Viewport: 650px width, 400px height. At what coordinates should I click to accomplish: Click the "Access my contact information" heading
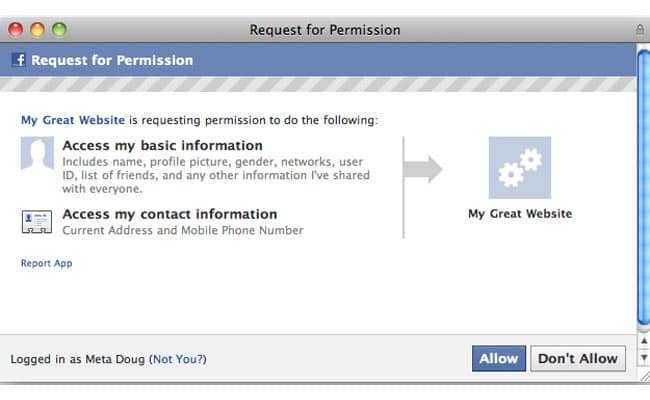[169, 214]
